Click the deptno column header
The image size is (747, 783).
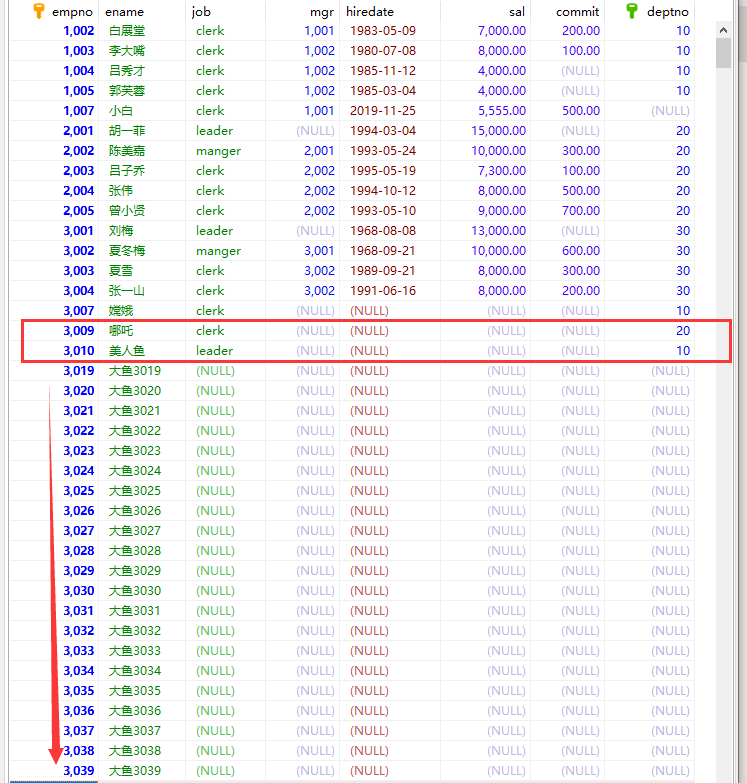pyautogui.click(x=649, y=11)
